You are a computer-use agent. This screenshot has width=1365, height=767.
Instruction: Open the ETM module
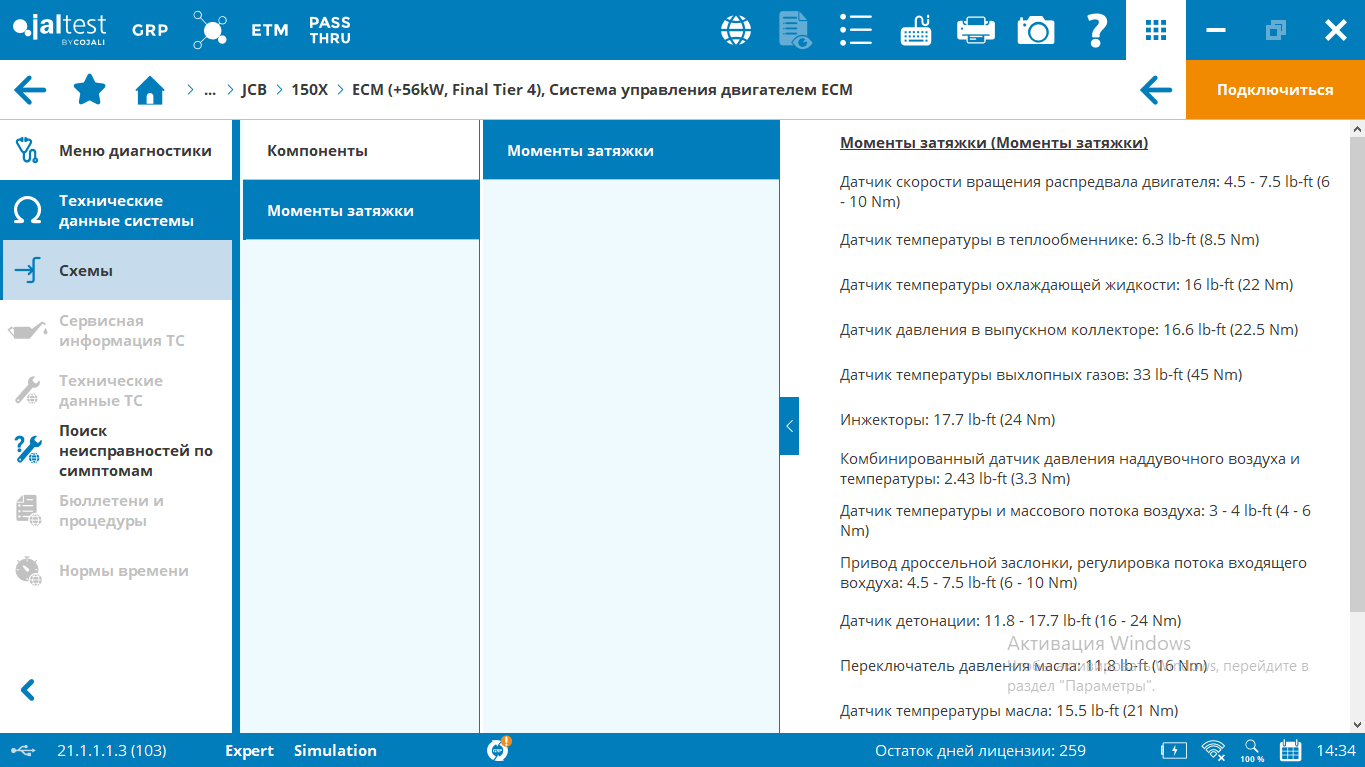click(x=269, y=30)
